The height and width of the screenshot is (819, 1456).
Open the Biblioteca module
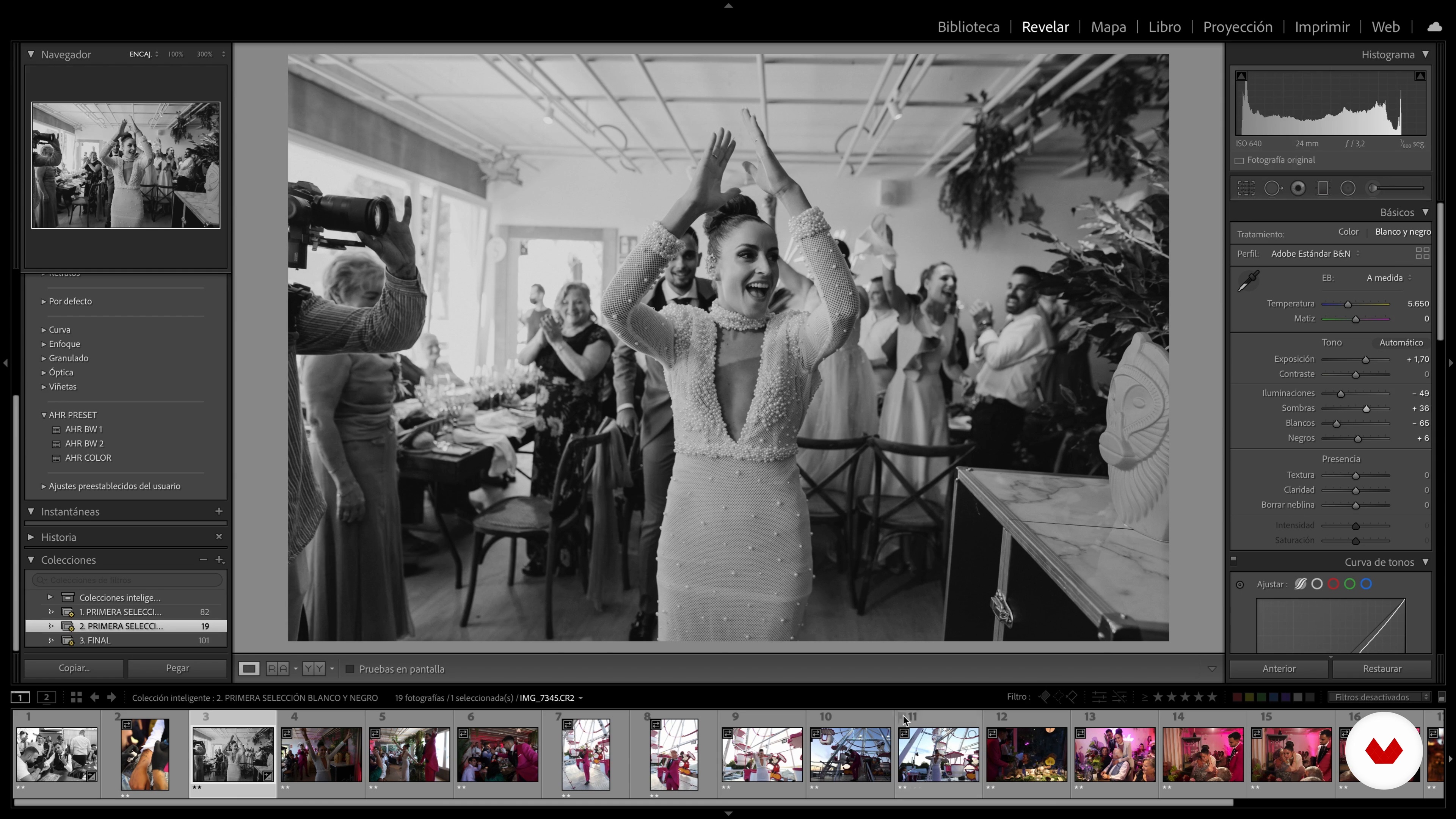[968, 27]
